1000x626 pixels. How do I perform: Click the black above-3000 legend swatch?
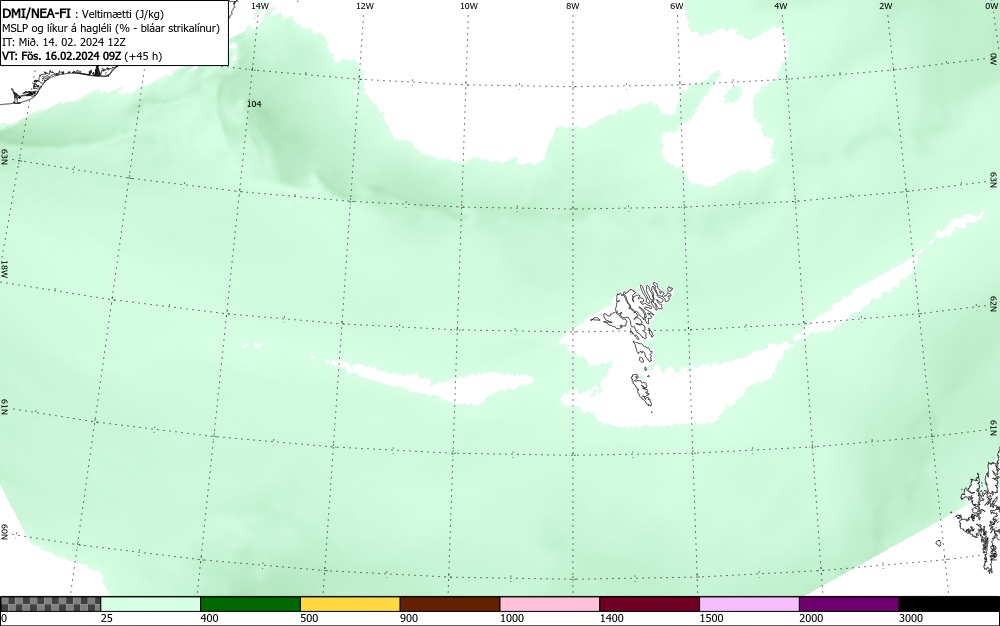click(949, 604)
